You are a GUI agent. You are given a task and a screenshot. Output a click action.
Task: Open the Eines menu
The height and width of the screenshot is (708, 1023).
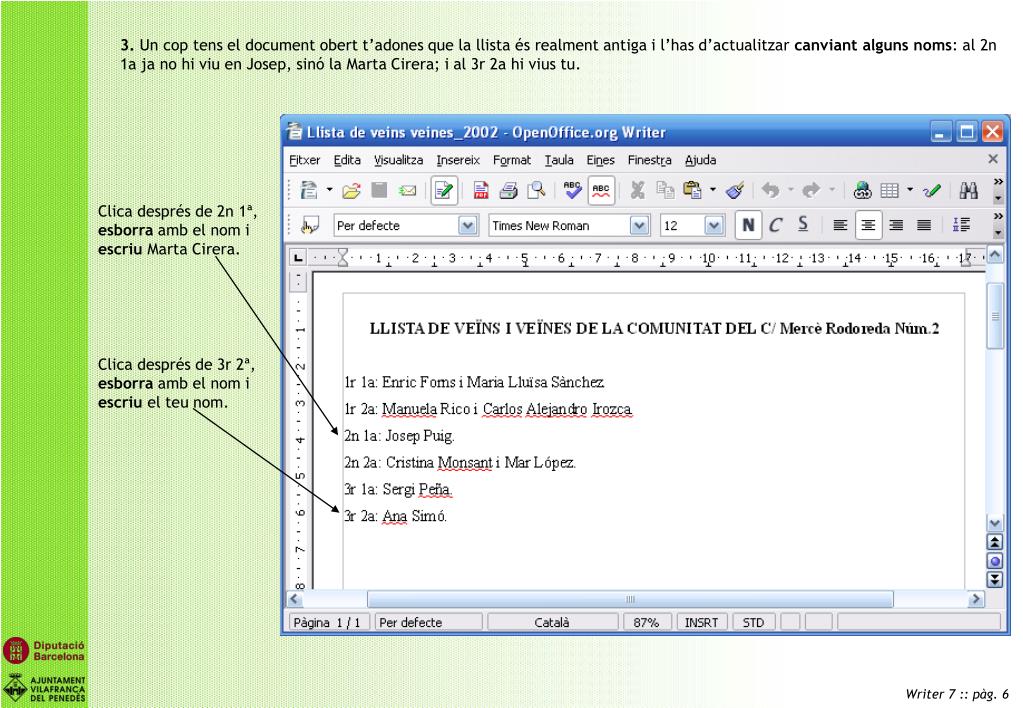pyautogui.click(x=600, y=160)
